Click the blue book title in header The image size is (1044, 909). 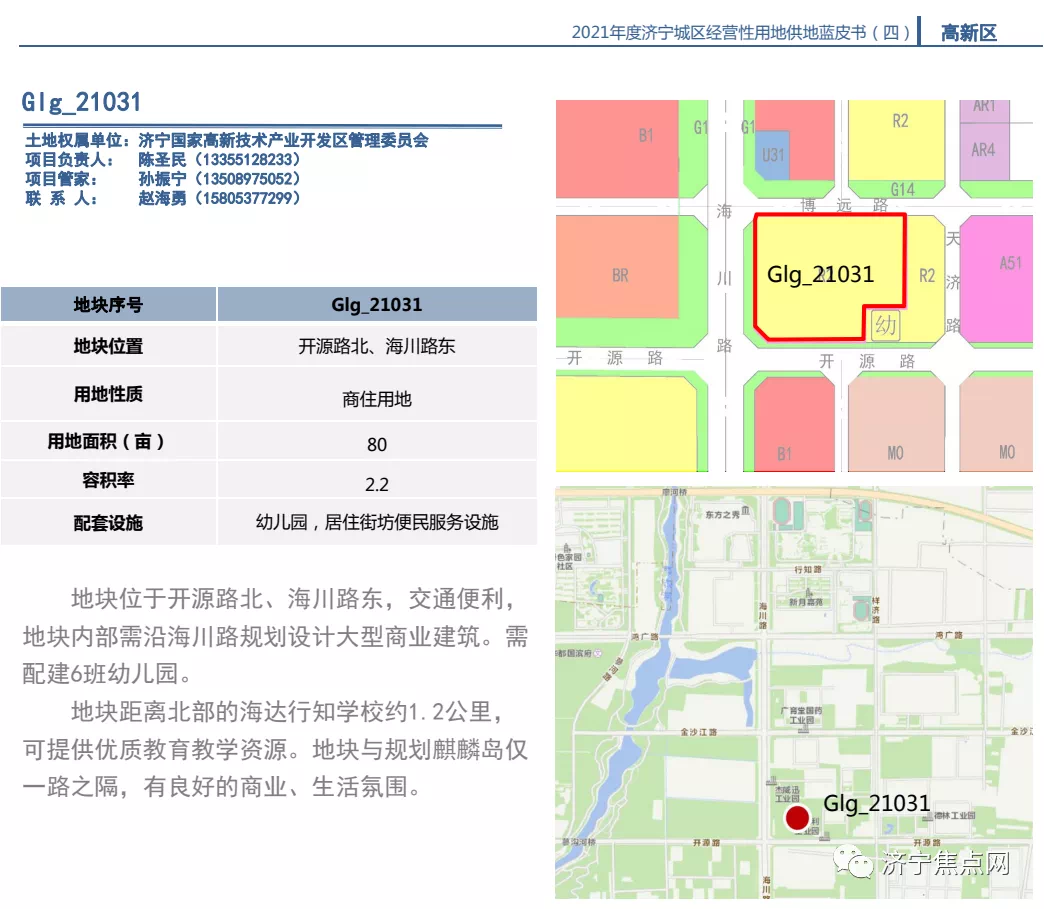click(741, 33)
